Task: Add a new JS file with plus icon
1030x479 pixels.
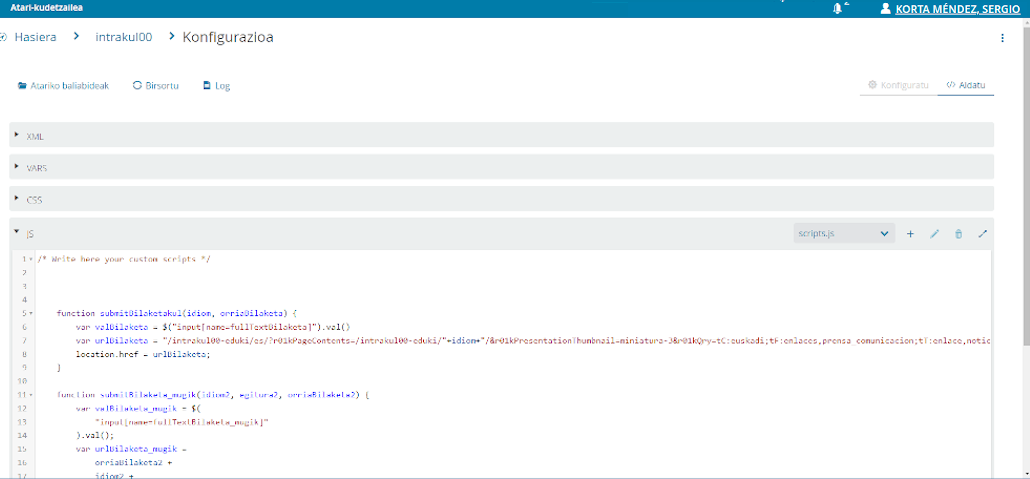Action: click(910, 234)
